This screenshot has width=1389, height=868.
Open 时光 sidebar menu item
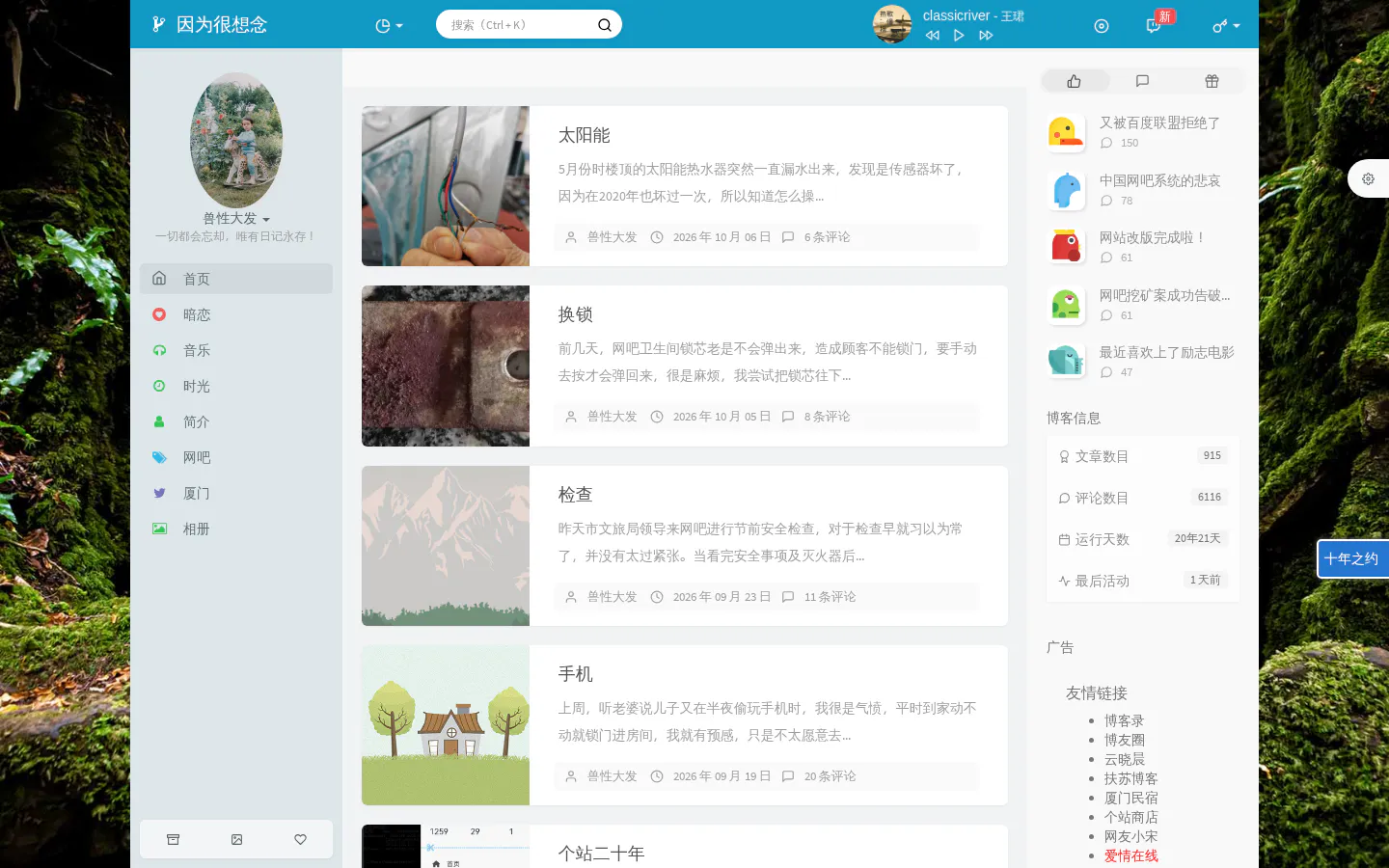236,386
